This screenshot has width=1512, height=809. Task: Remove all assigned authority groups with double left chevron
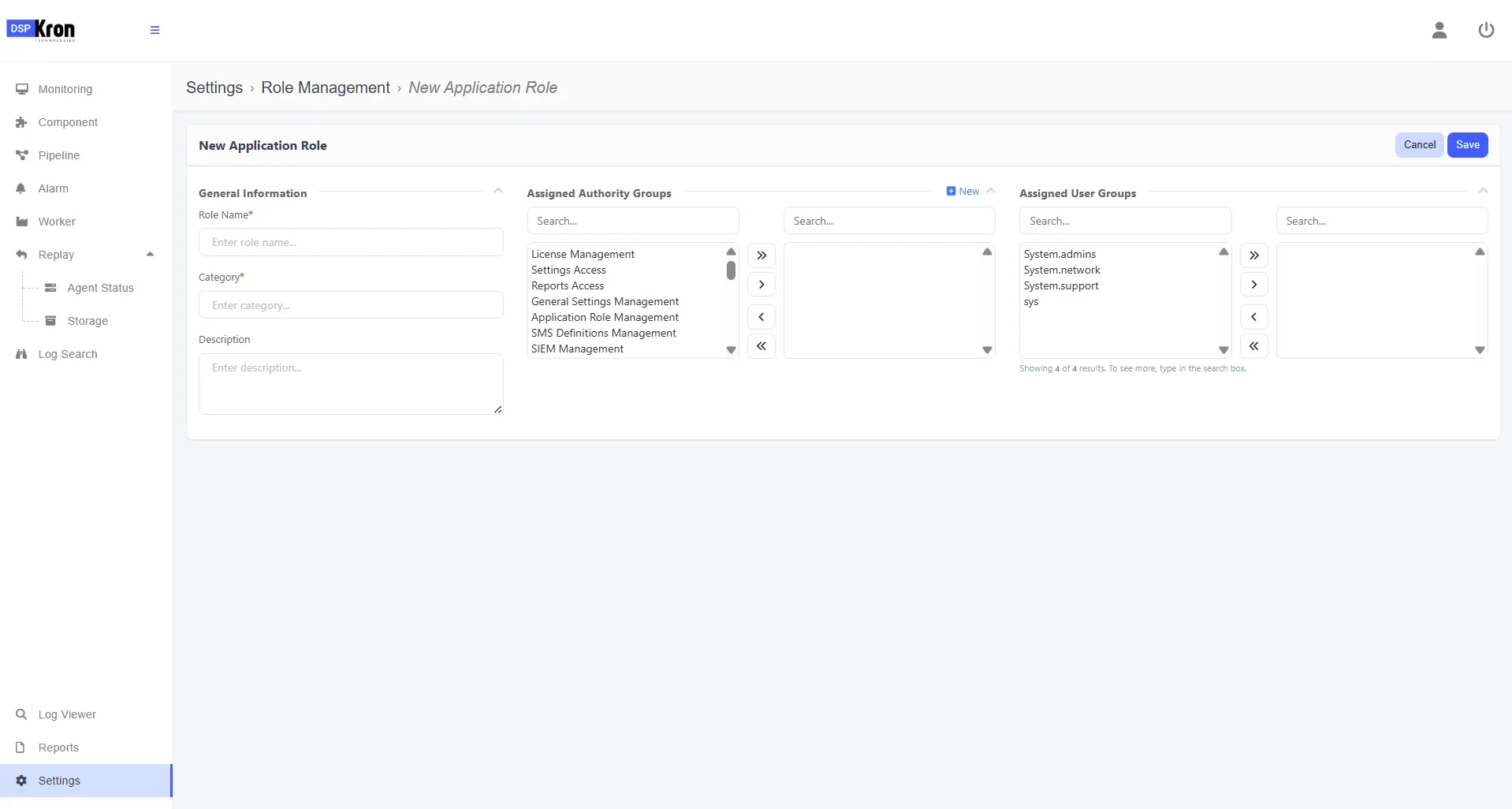coord(762,346)
